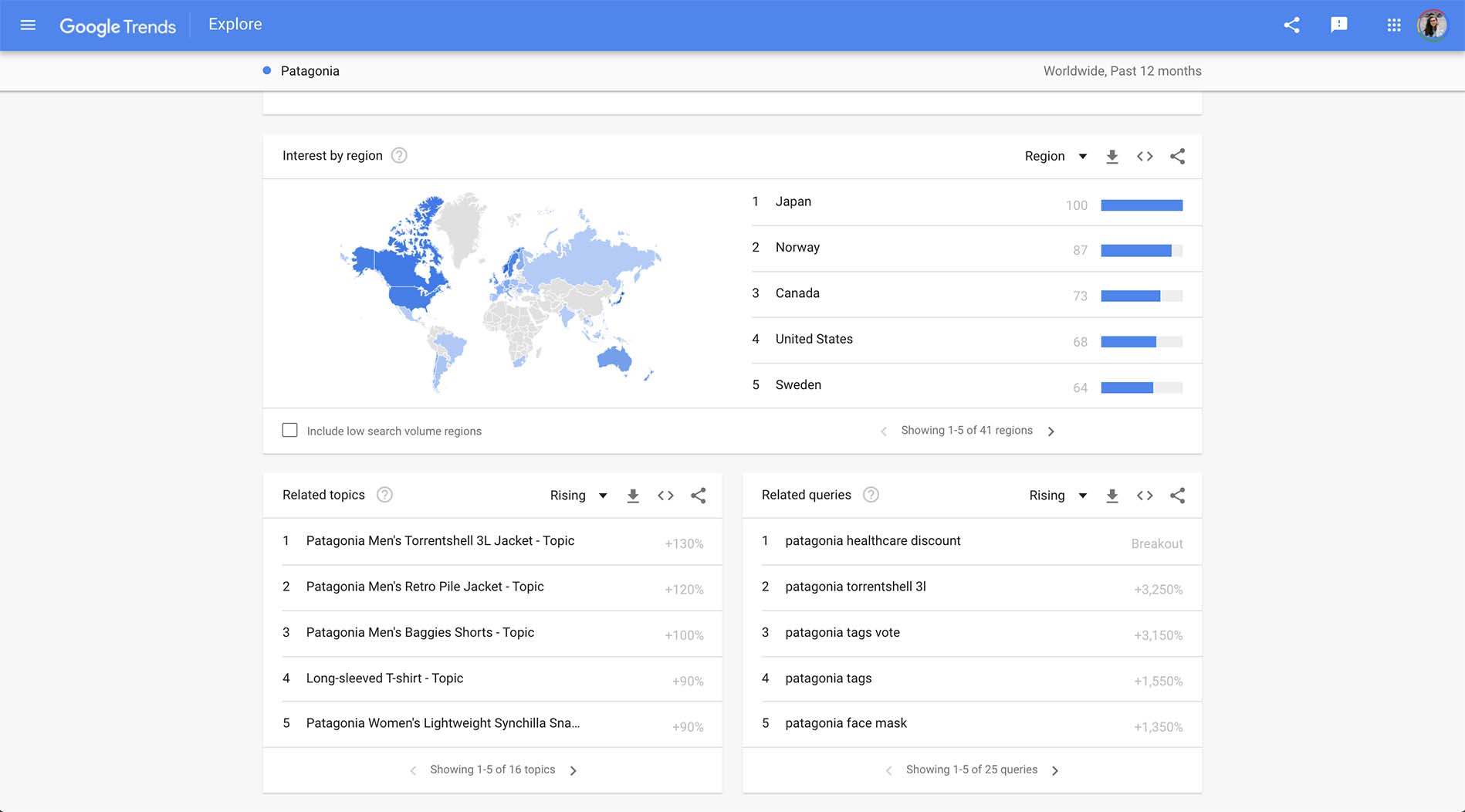Click the Explore header label
The width and height of the screenshot is (1465, 812).
click(x=235, y=25)
